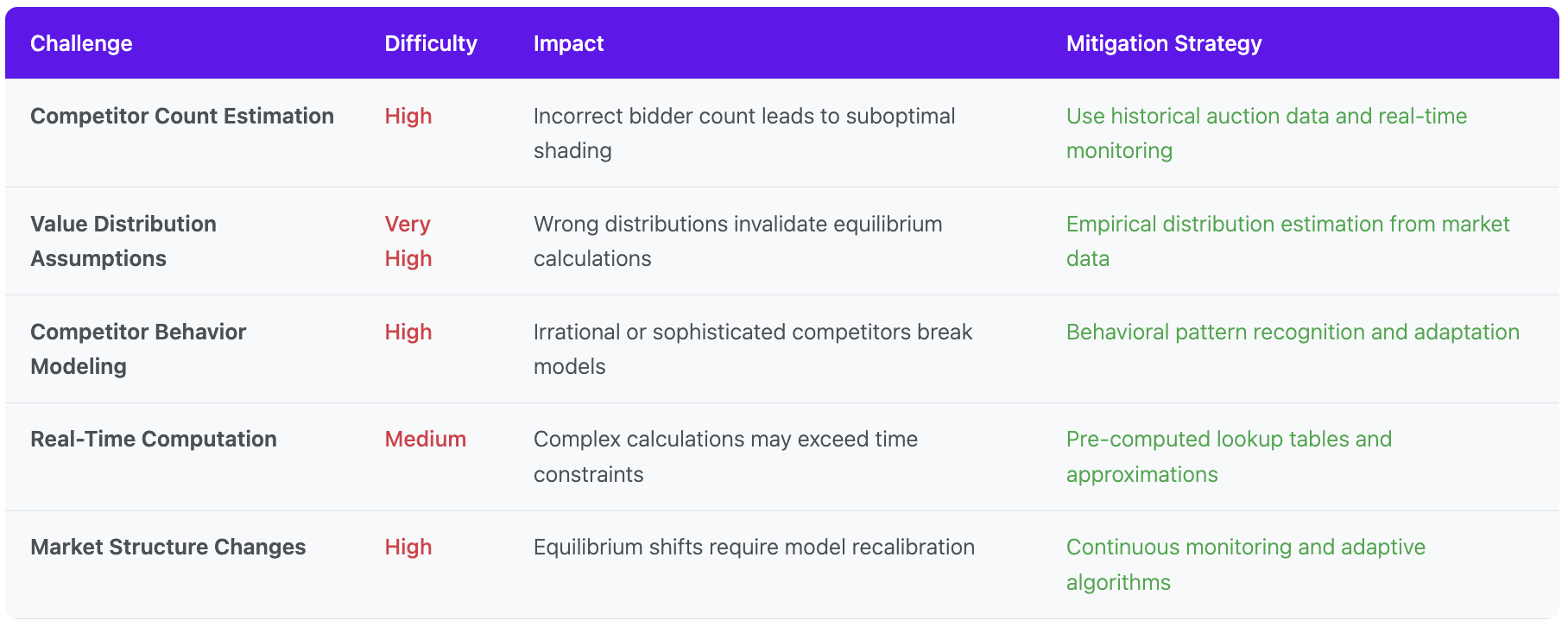Click the Market Structure Changes challenge

(x=168, y=548)
